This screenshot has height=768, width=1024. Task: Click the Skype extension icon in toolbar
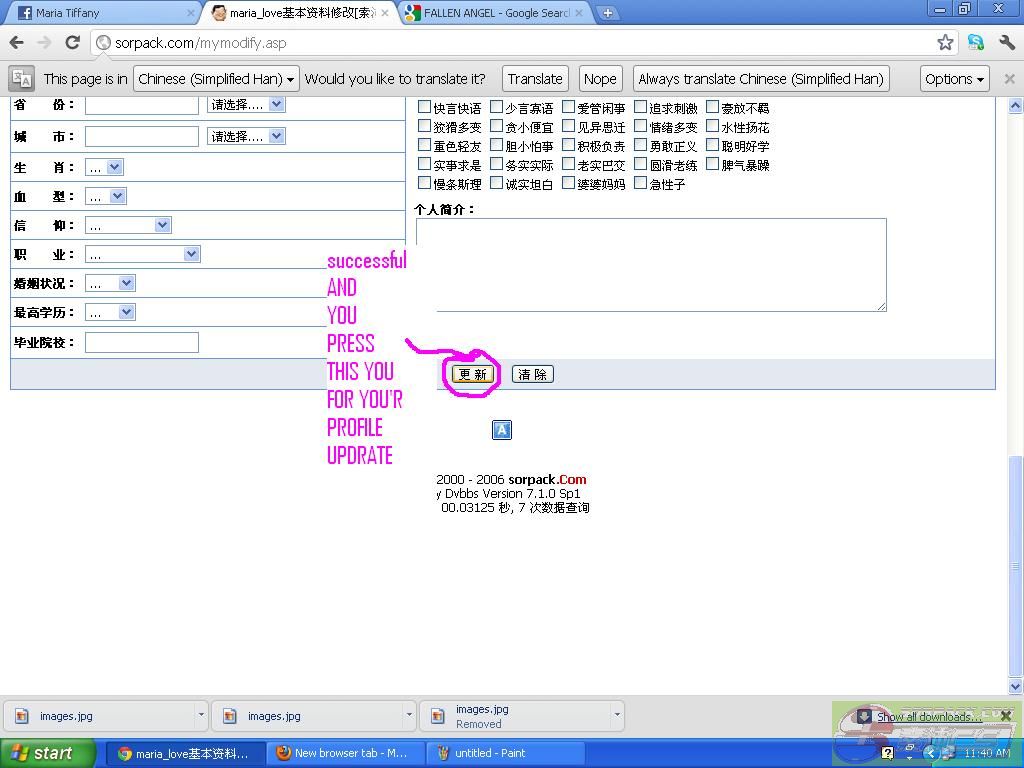click(x=976, y=42)
